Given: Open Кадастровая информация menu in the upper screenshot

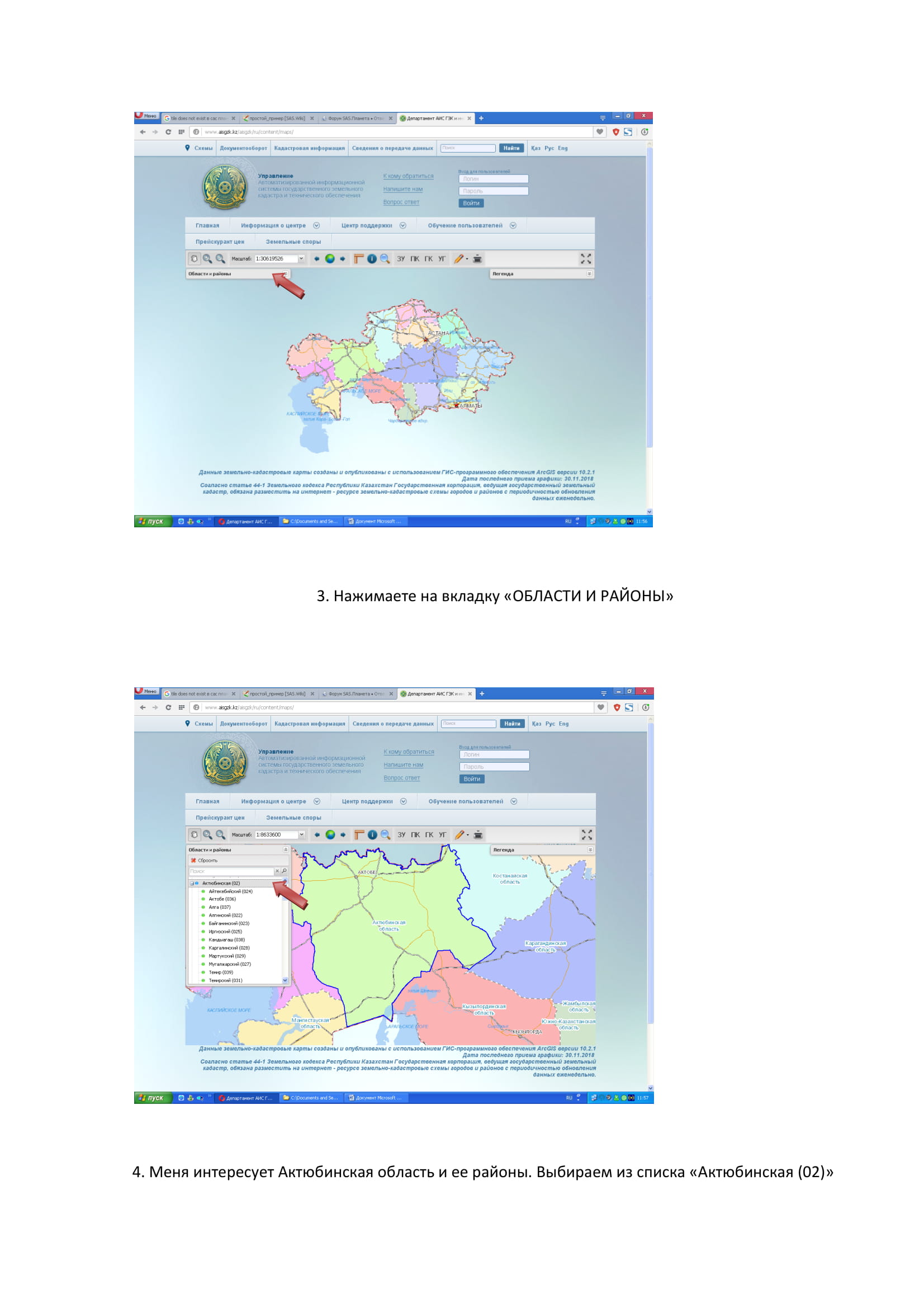Looking at the screenshot, I should click(309, 148).
